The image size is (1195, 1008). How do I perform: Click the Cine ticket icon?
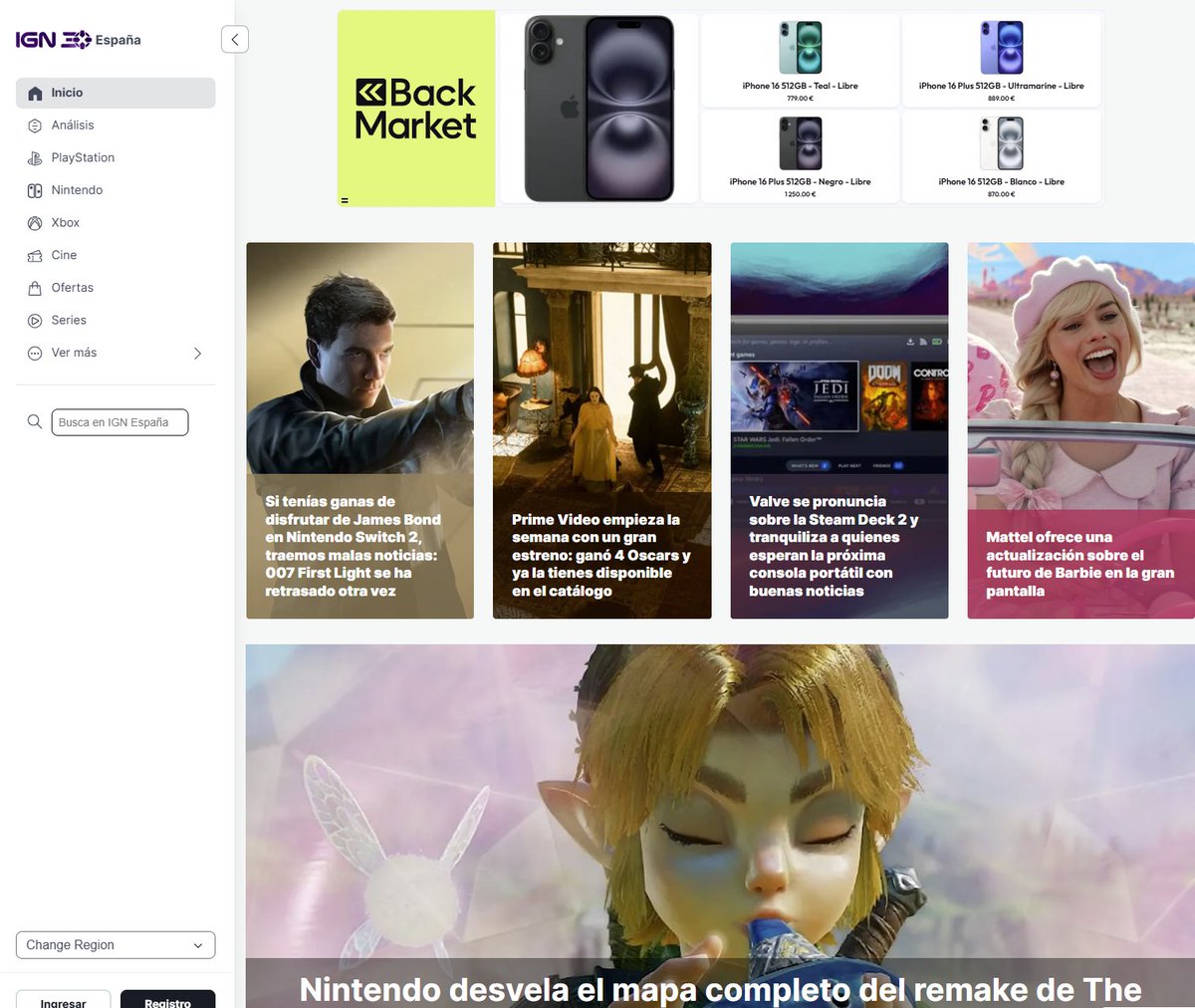(35, 256)
